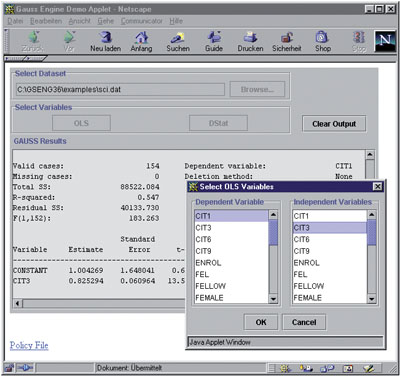Print the page with Drucken icon
Image resolution: width=400 pixels, height=376 pixels.
pos(250,37)
